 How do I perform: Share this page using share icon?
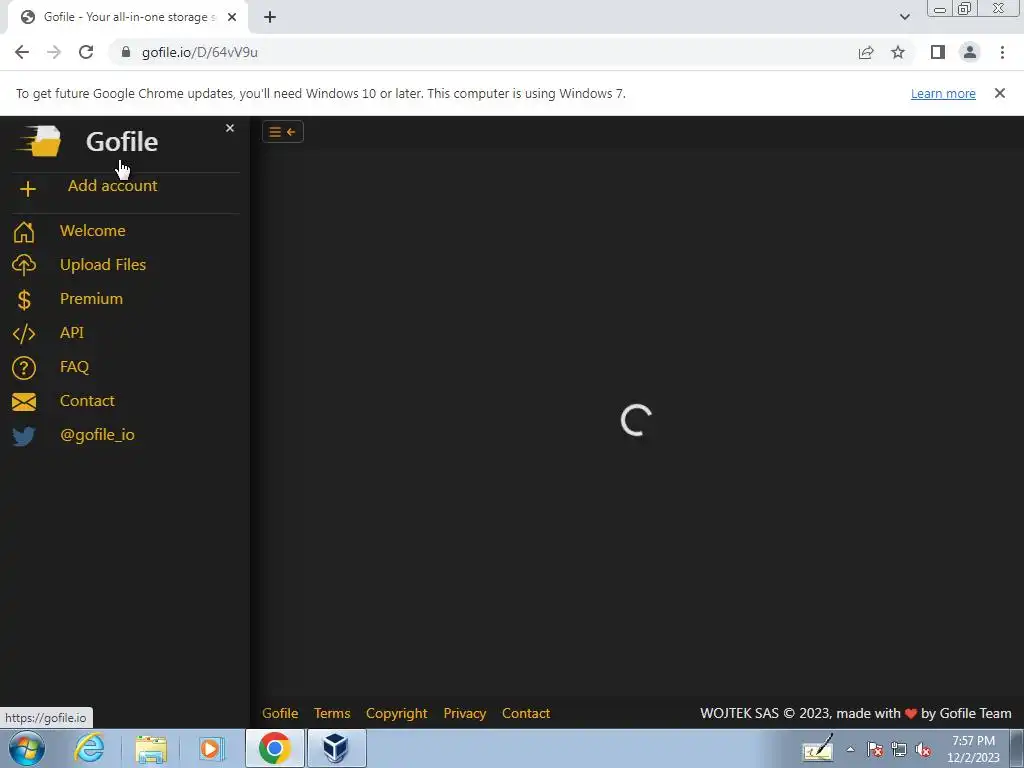[866, 52]
